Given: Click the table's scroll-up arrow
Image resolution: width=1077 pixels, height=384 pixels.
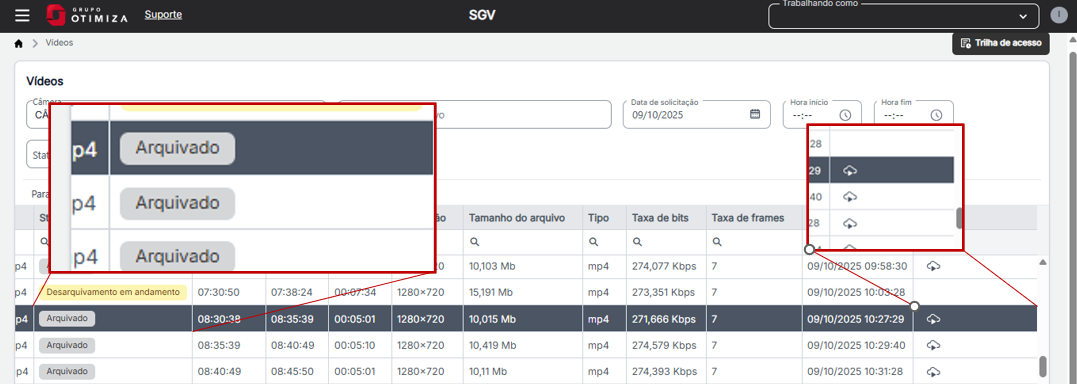Looking at the screenshot, I should pos(1043,262).
